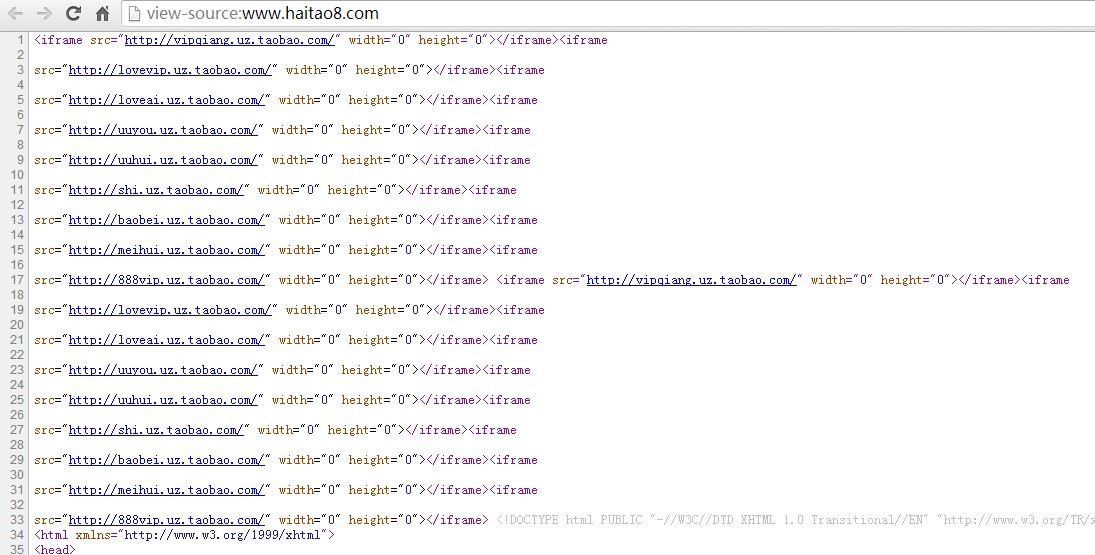
Task: Open uuhui.uz.taobao.com link on line 25
Action: pos(163,401)
